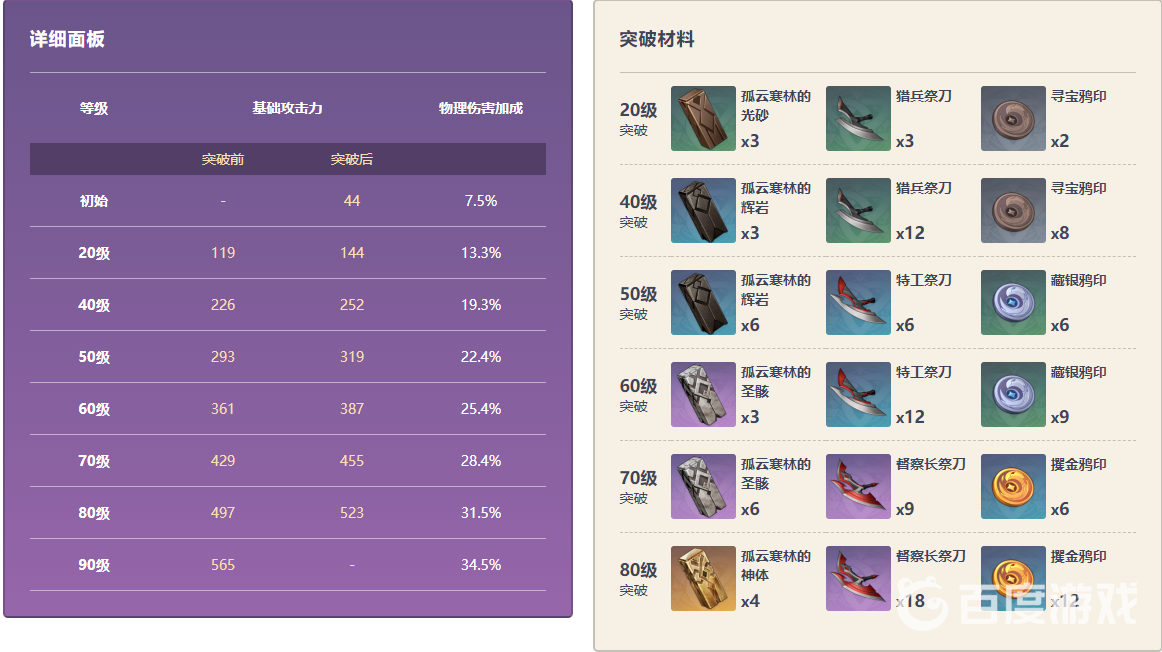Screen dimensions: 1162x652
Task: Click the 藏银鸦印 icon in 50级 突破
Action: [1013, 303]
